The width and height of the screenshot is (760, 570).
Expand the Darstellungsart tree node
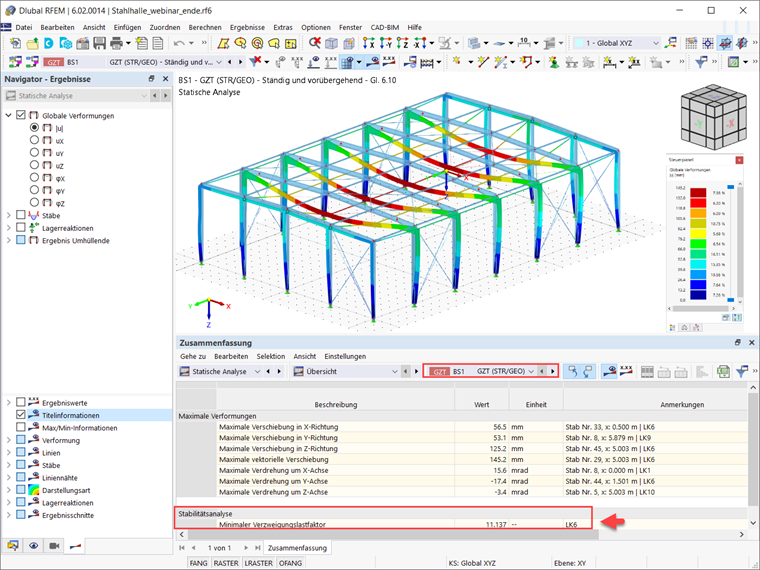click(8, 490)
